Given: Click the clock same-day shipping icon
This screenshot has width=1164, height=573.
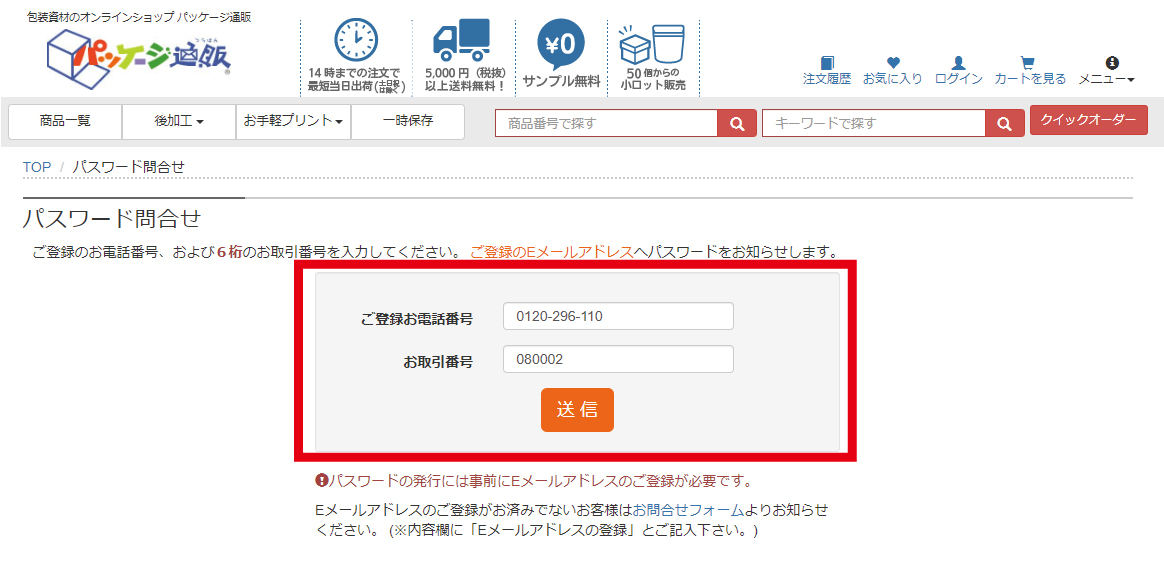Looking at the screenshot, I should 354,42.
